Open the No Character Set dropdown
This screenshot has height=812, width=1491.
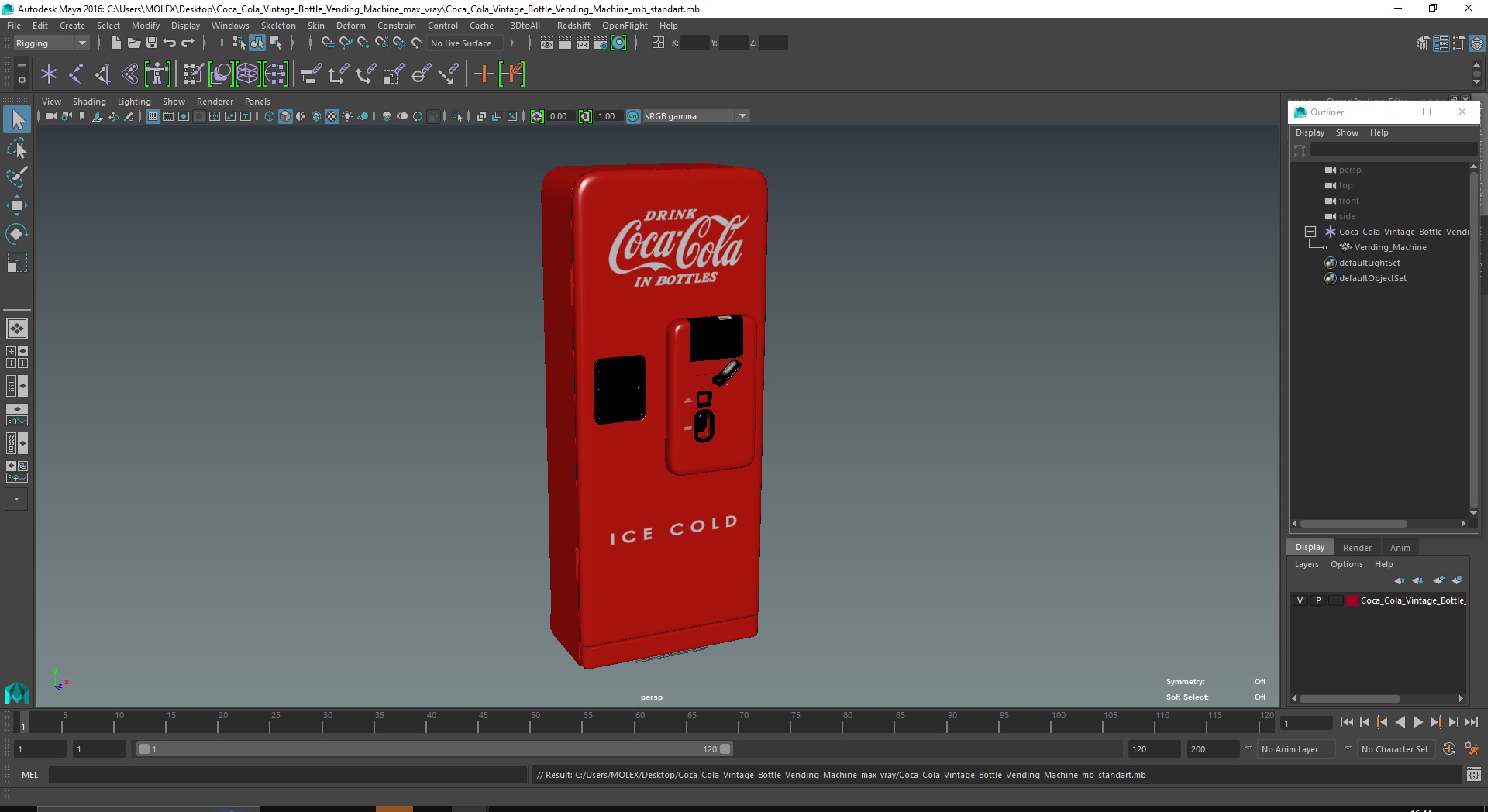[1397, 749]
